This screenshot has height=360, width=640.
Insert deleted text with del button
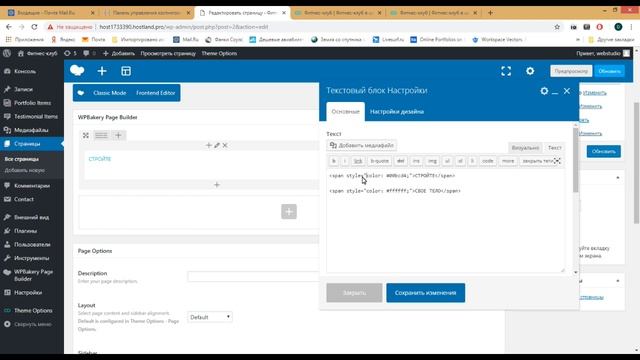[x=400, y=161]
